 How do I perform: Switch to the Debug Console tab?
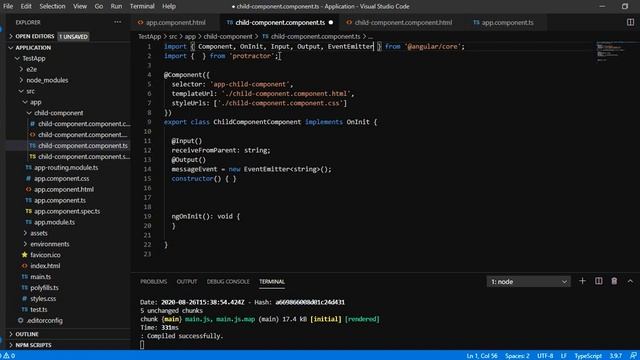(x=228, y=282)
